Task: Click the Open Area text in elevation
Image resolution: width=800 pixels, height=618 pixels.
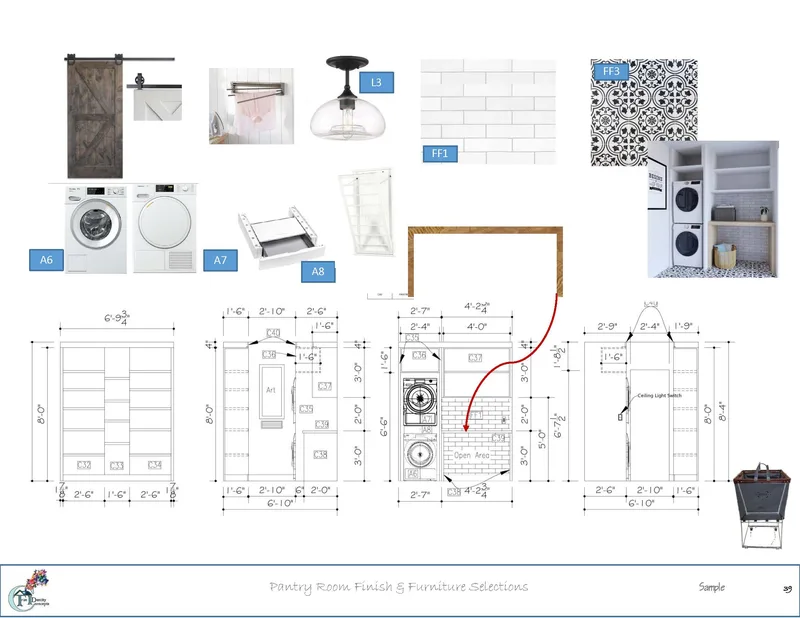Action: [x=471, y=455]
